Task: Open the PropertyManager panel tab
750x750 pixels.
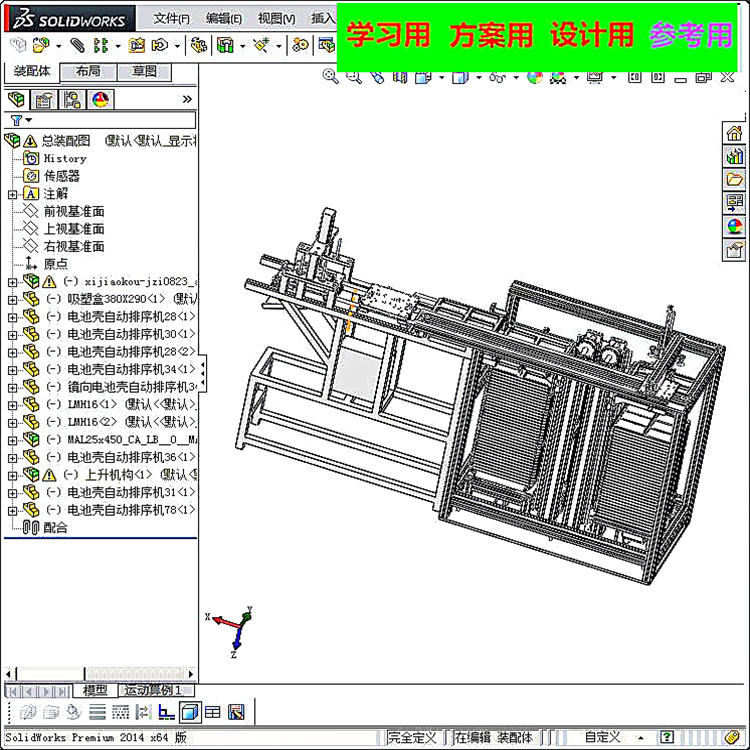Action: pos(44,99)
